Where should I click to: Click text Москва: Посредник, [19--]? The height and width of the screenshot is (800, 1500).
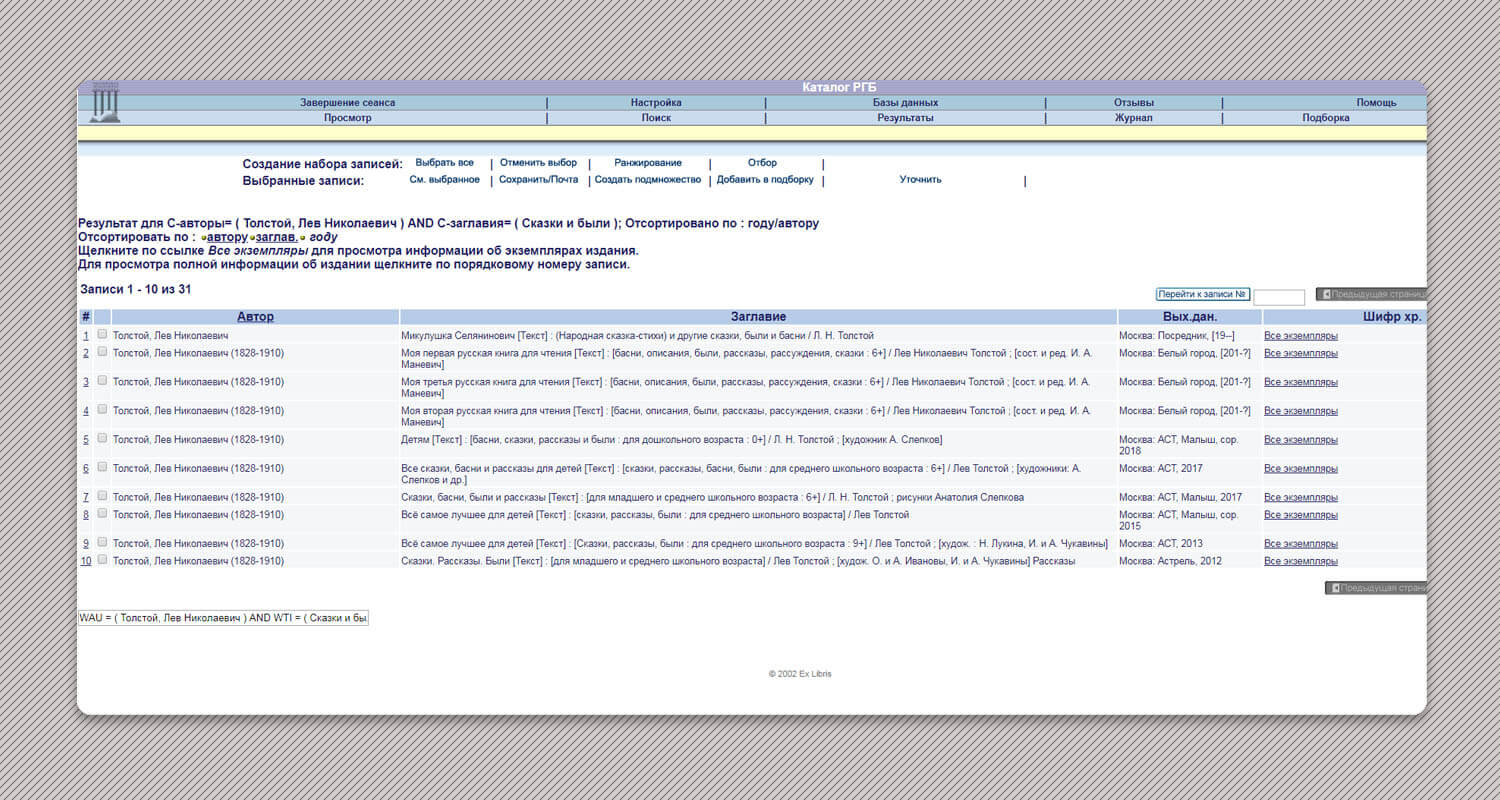tap(1177, 336)
